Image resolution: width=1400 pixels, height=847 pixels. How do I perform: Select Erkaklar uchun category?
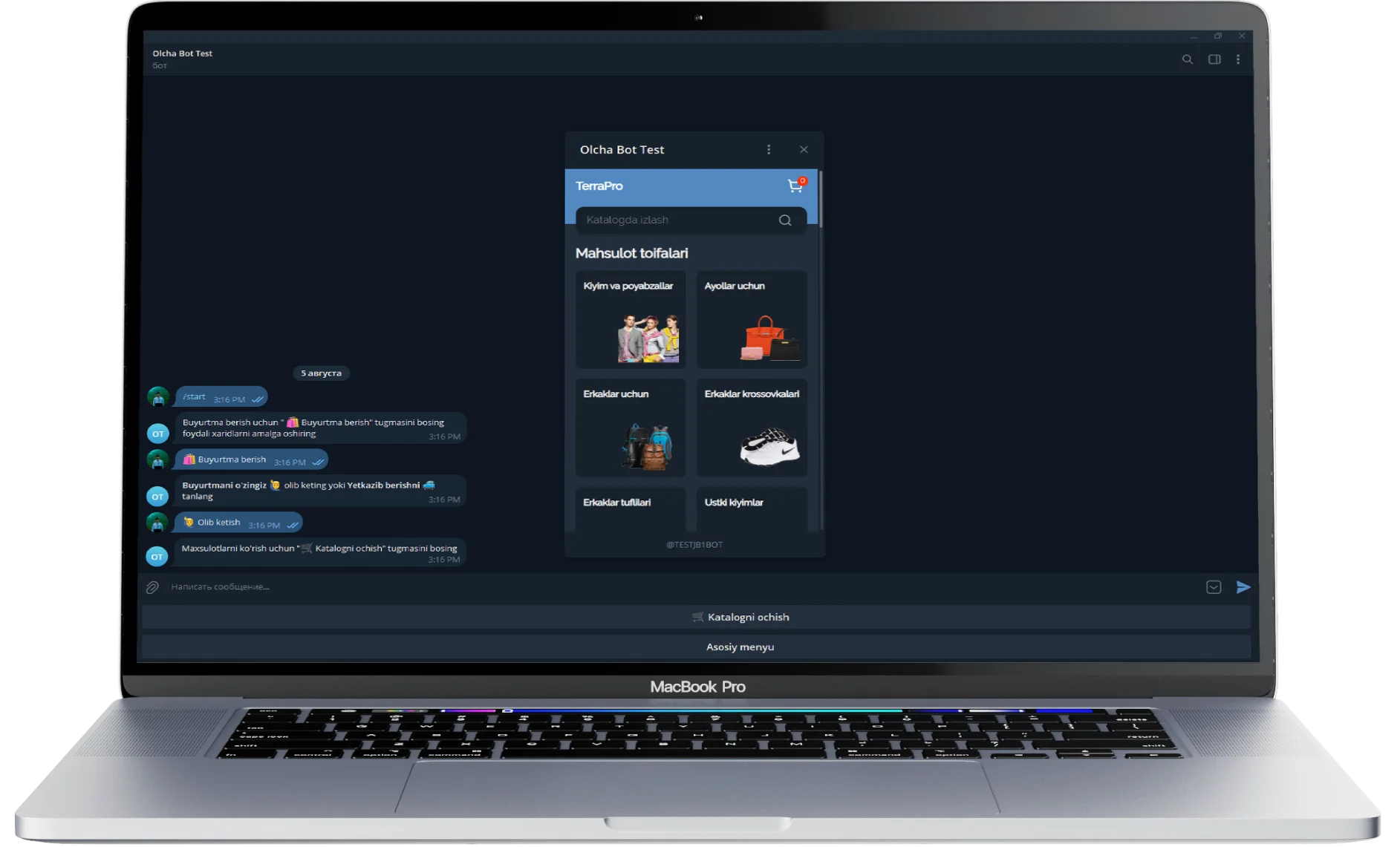(630, 428)
